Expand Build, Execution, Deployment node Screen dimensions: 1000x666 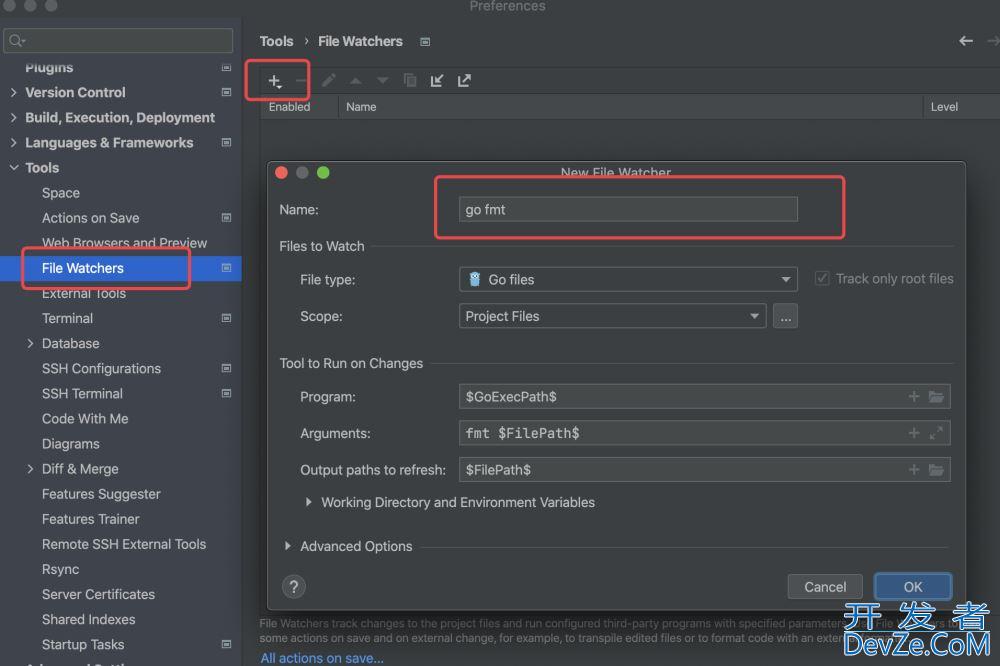pyautogui.click(x=14, y=117)
